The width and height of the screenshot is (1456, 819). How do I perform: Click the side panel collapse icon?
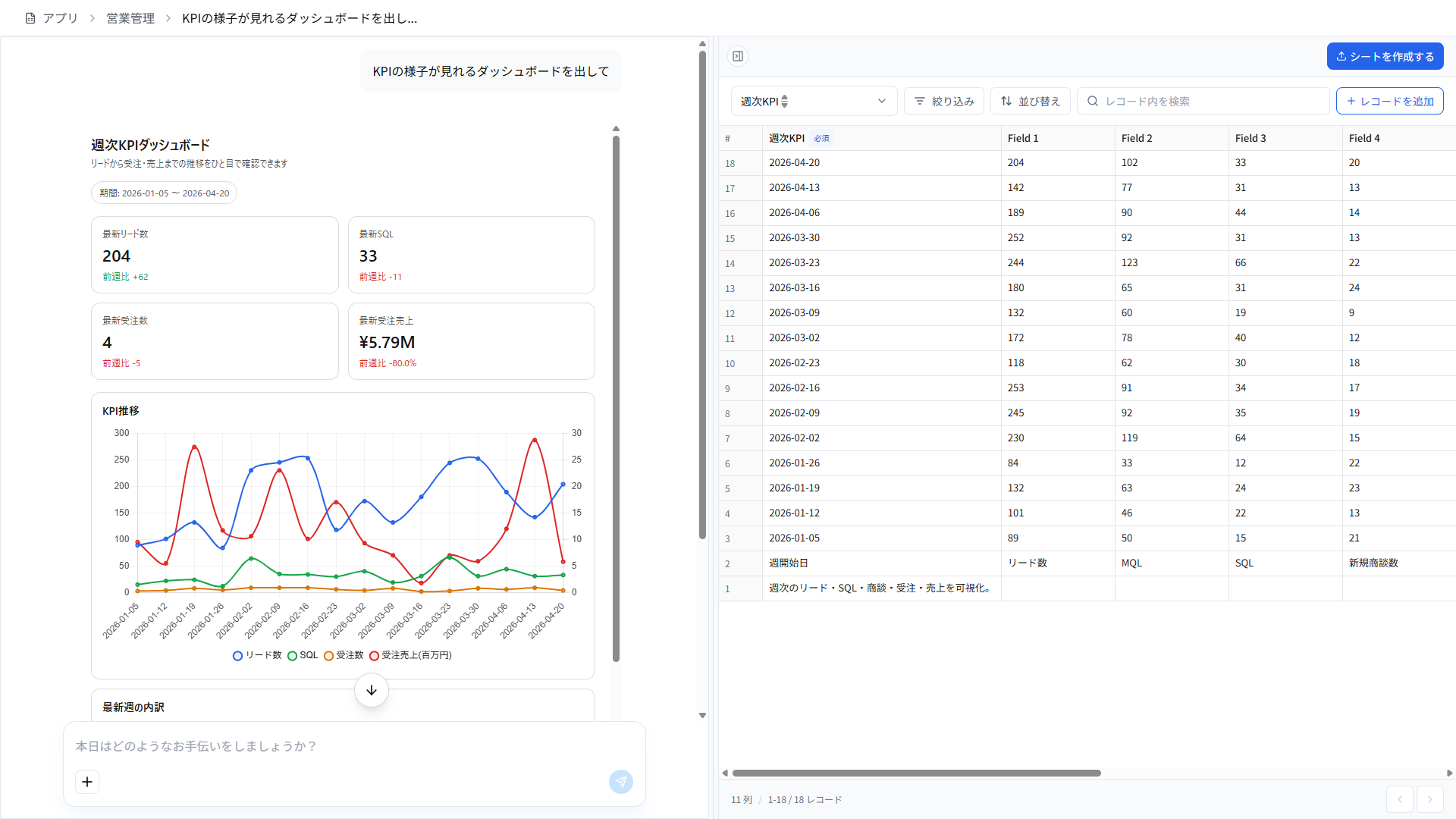[x=737, y=56]
